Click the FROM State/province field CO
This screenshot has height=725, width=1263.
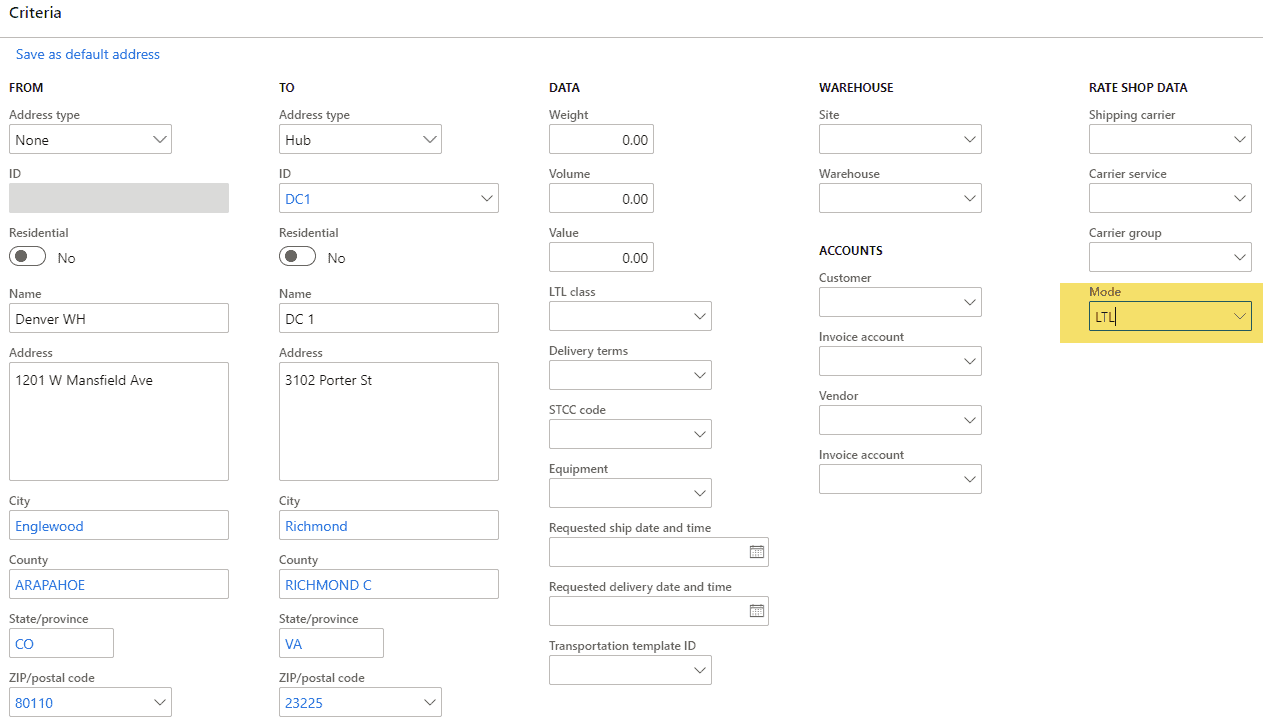[x=61, y=643]
